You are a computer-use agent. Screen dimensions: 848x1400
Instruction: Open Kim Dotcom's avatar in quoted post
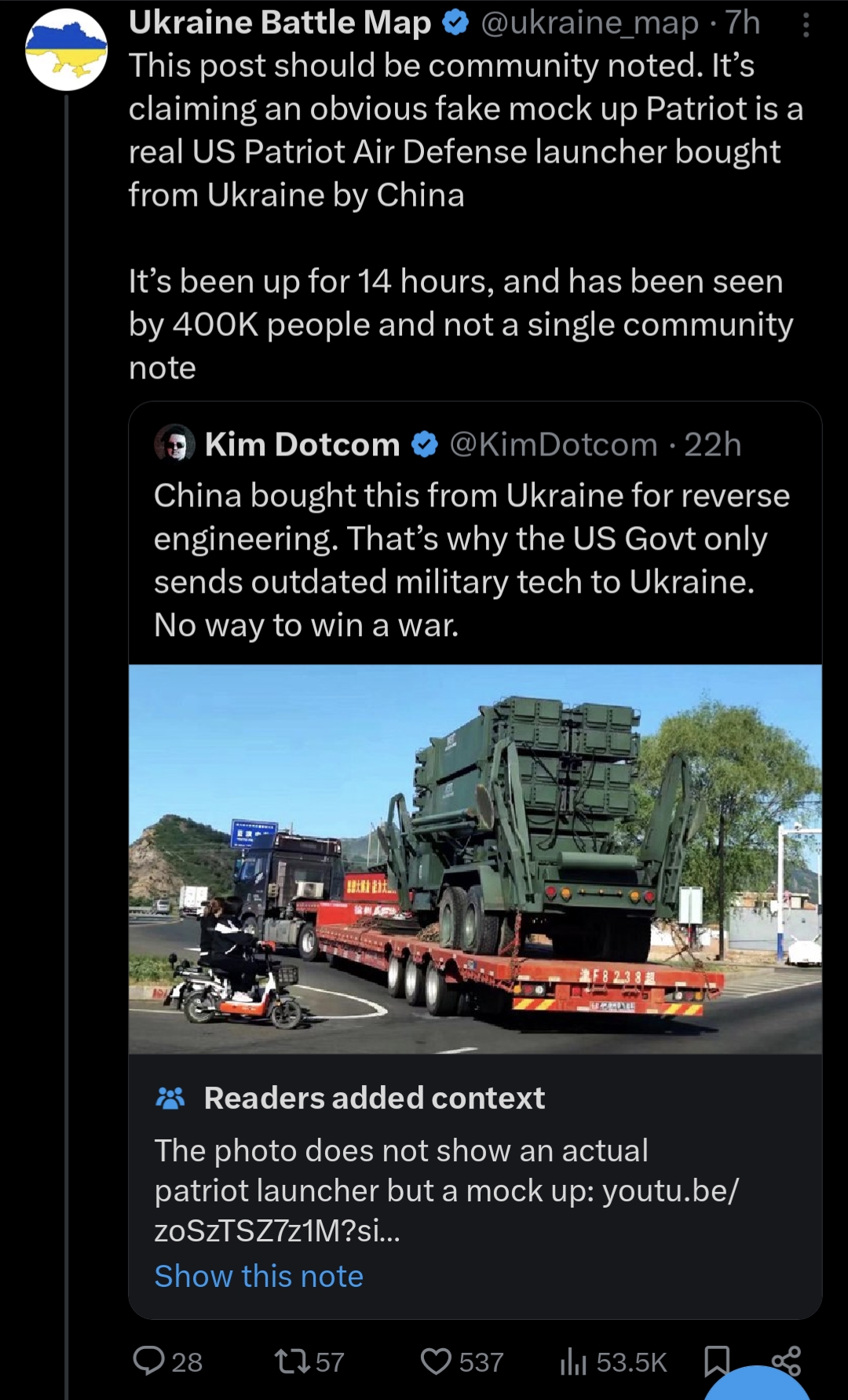tap(174, 444)
